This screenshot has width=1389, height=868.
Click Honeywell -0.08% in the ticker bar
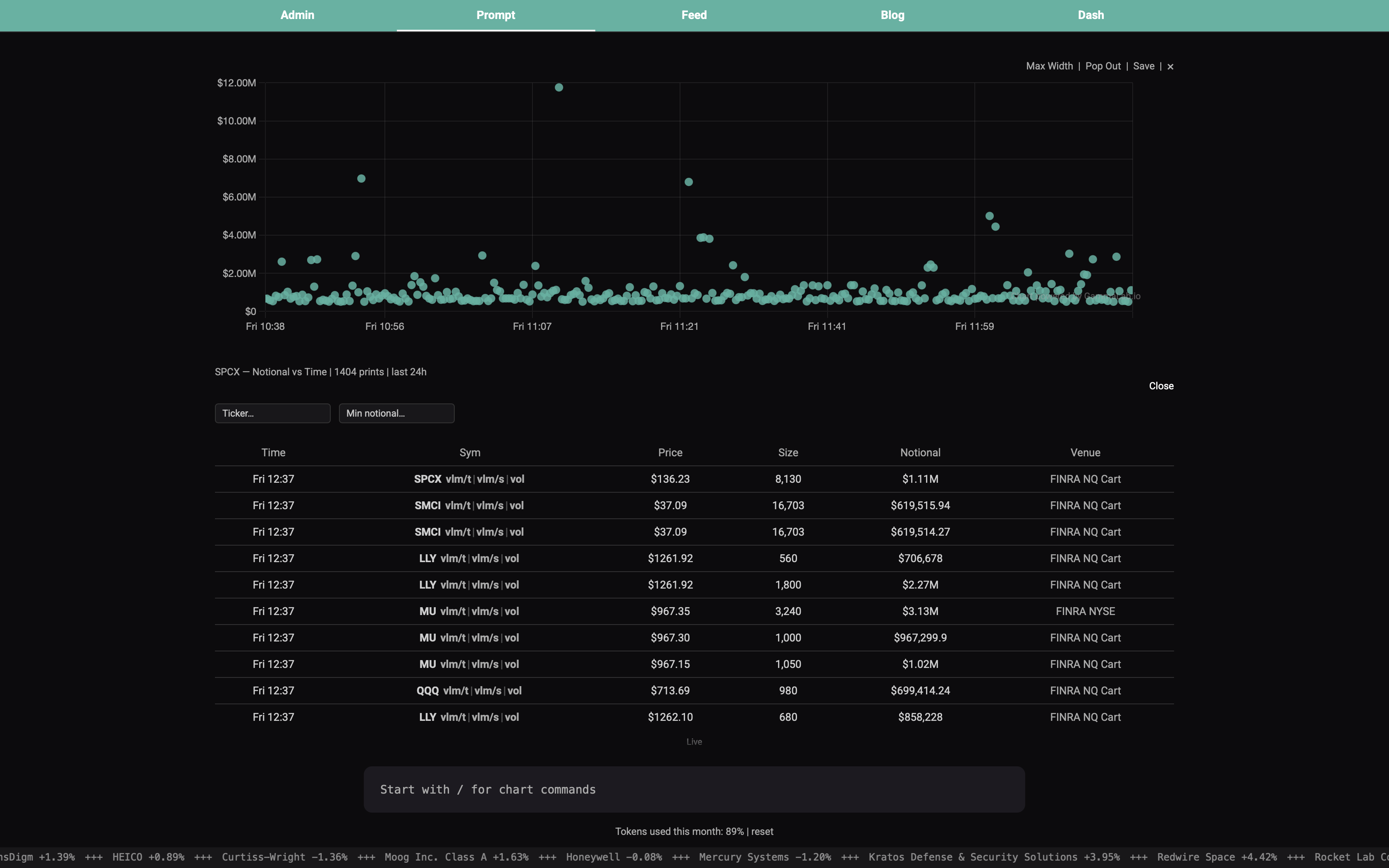[x=613, y=856]
